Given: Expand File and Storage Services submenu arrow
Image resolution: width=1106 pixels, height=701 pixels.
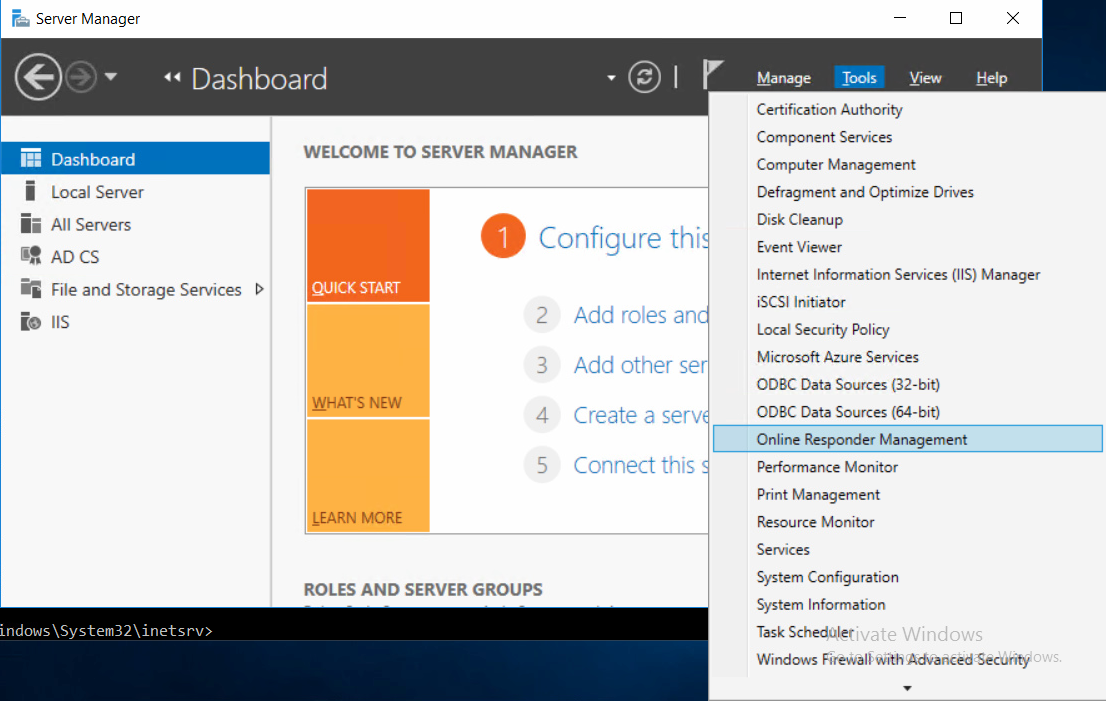Looking at the screenshot, I should (260, 289).
